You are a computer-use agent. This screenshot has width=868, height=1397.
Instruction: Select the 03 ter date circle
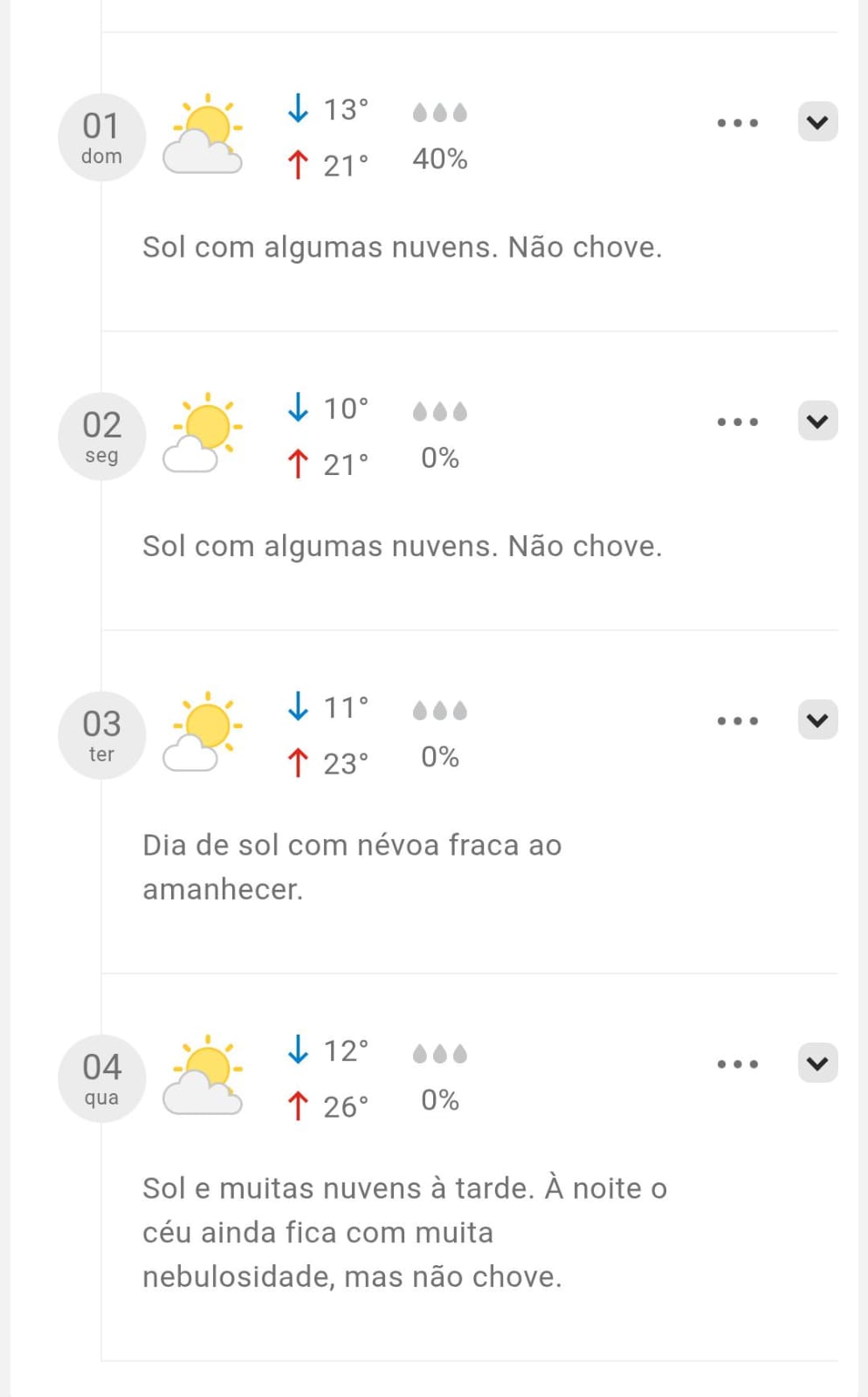(x=101, y=735)
